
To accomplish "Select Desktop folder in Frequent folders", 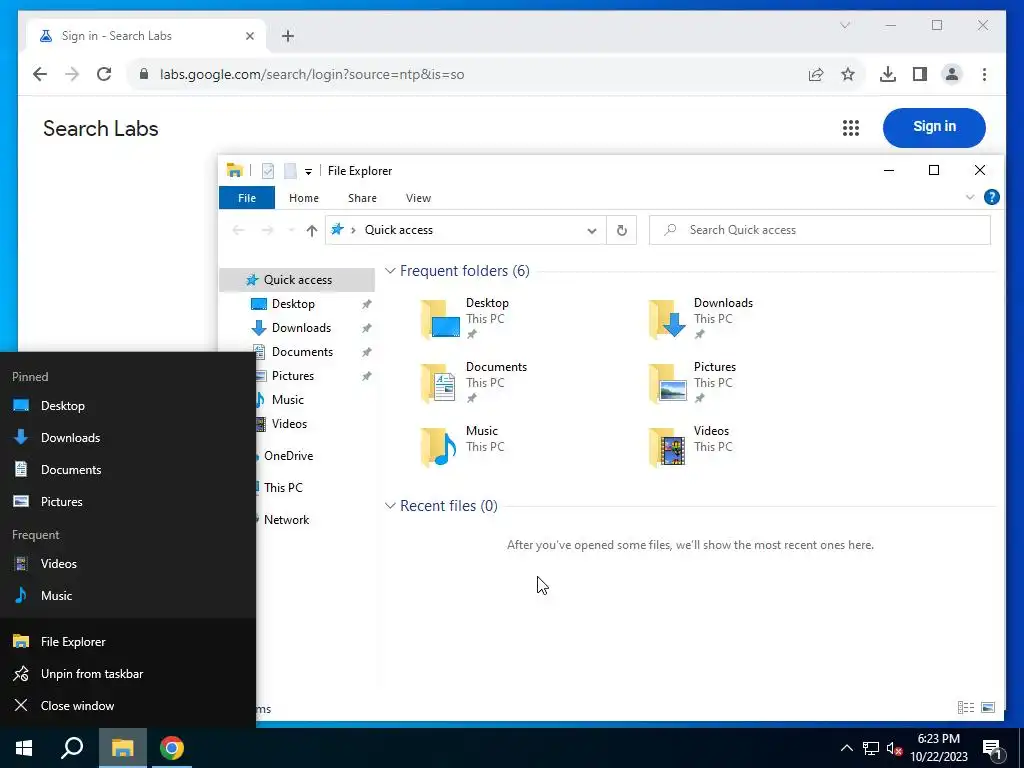I will 466,319.
